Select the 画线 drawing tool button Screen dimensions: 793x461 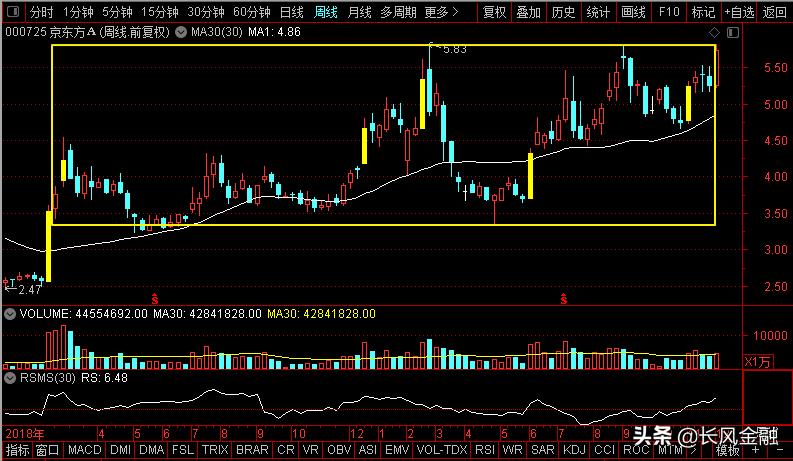click(x=633, y=12)
